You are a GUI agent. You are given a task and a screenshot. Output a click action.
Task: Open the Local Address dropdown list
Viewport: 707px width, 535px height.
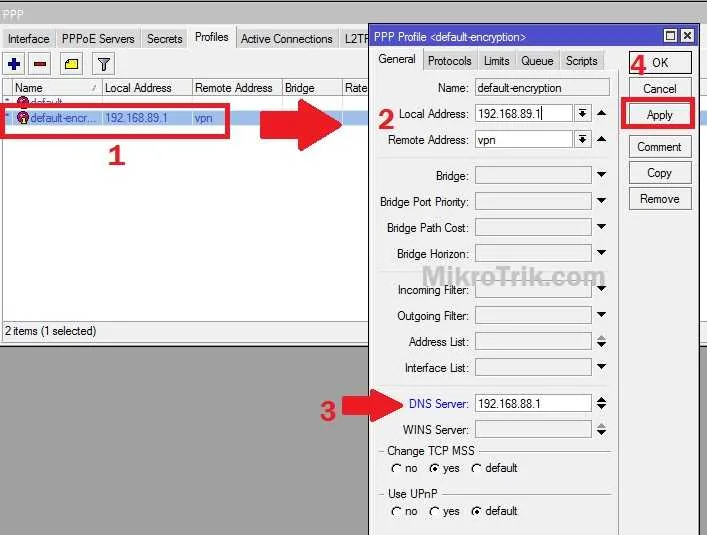pos(582,113)
